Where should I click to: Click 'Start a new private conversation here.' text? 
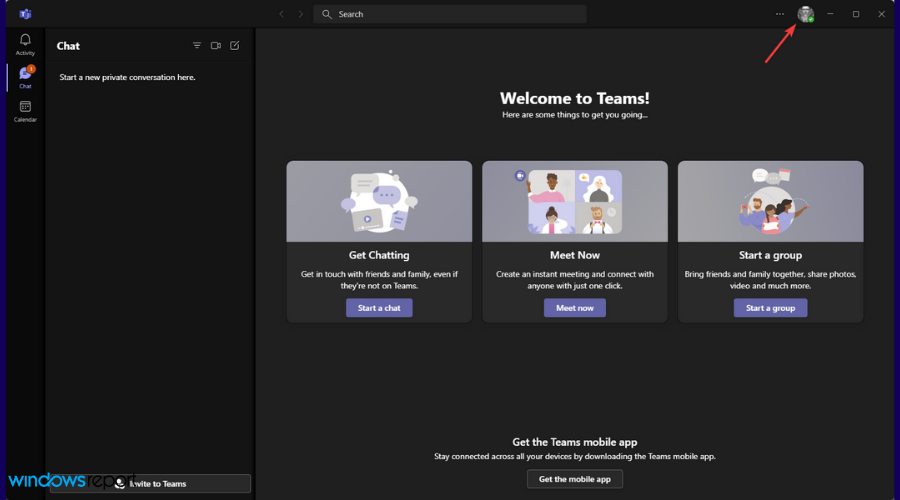coord(127,77)
